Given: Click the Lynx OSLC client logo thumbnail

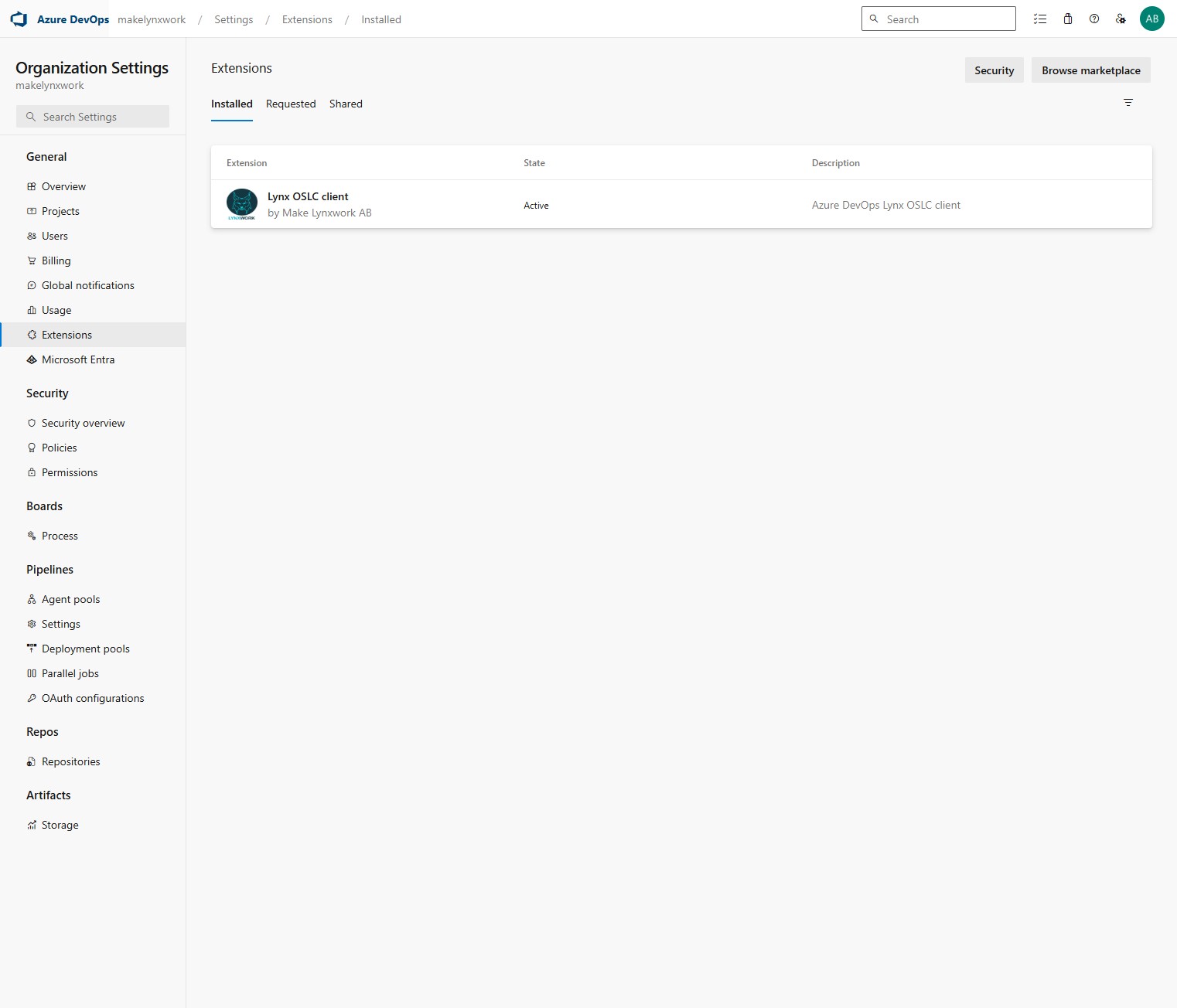Looking at the screenshot, I should (x=242, y=204).
